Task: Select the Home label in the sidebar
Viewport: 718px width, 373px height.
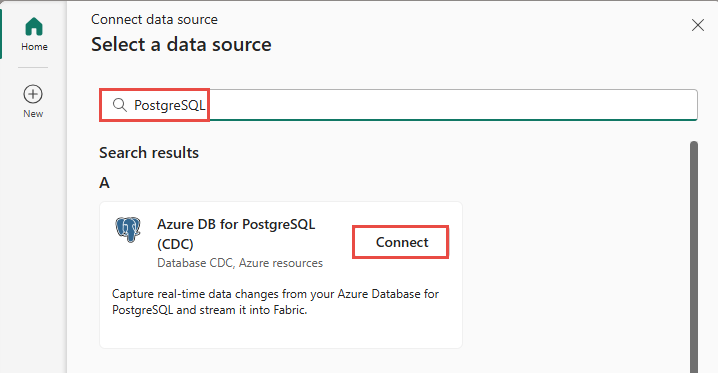Action: pos(34,47)
